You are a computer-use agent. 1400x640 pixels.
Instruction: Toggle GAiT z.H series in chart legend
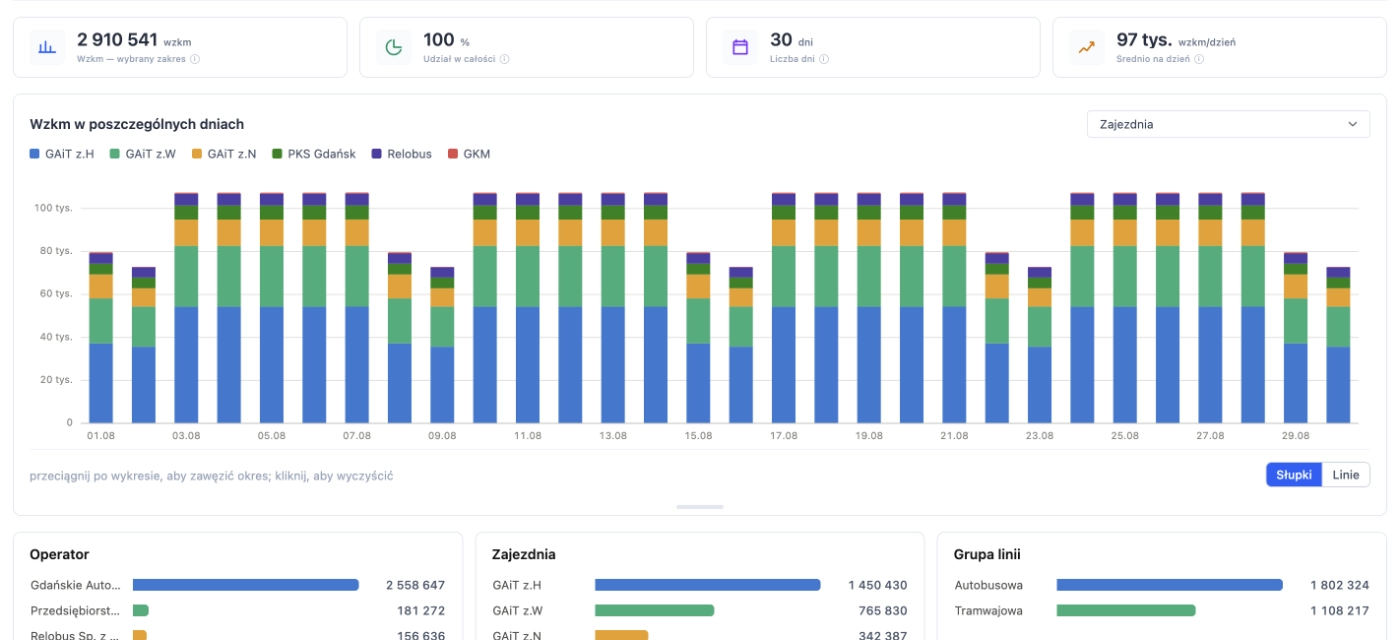[62, 154]
